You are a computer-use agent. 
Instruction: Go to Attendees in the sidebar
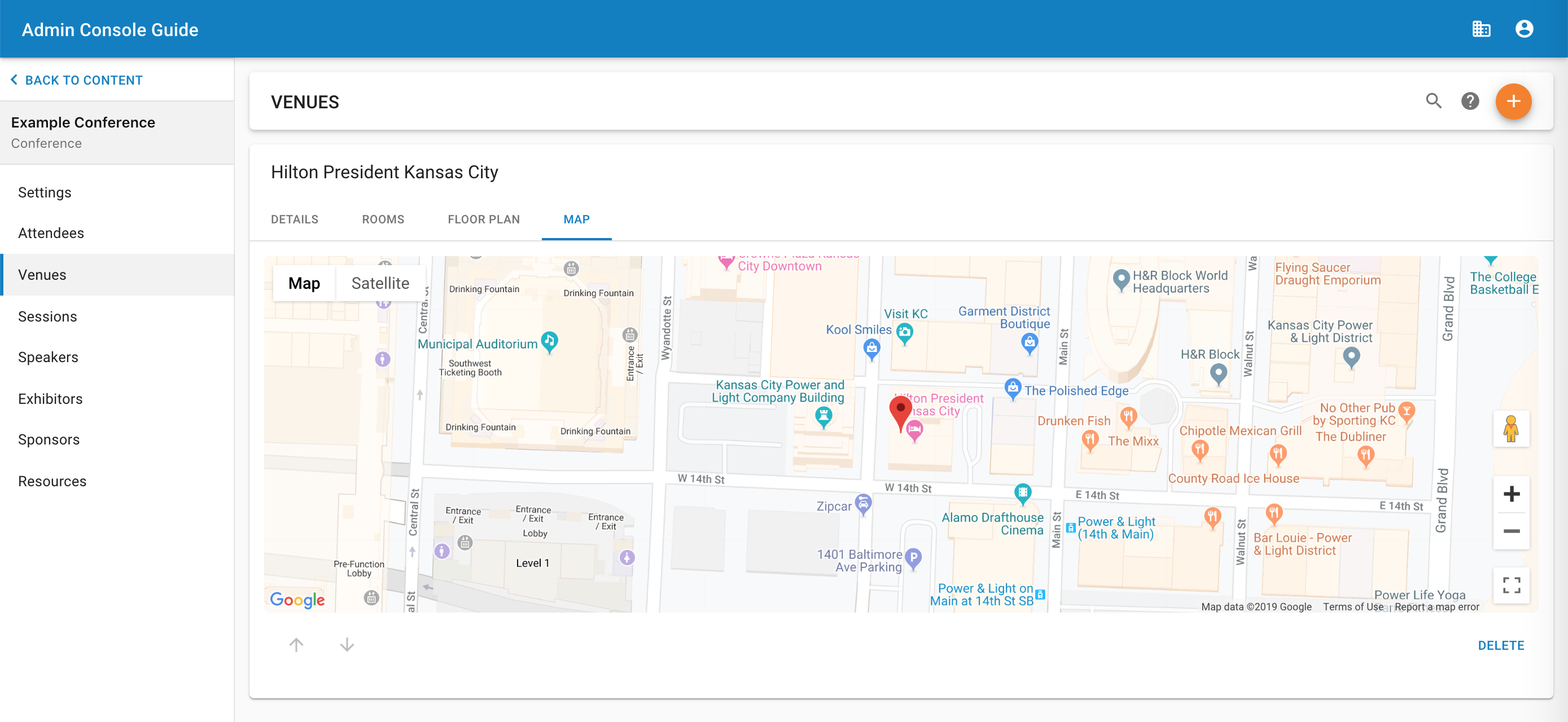pyautogui.click(x=117, y=233)
